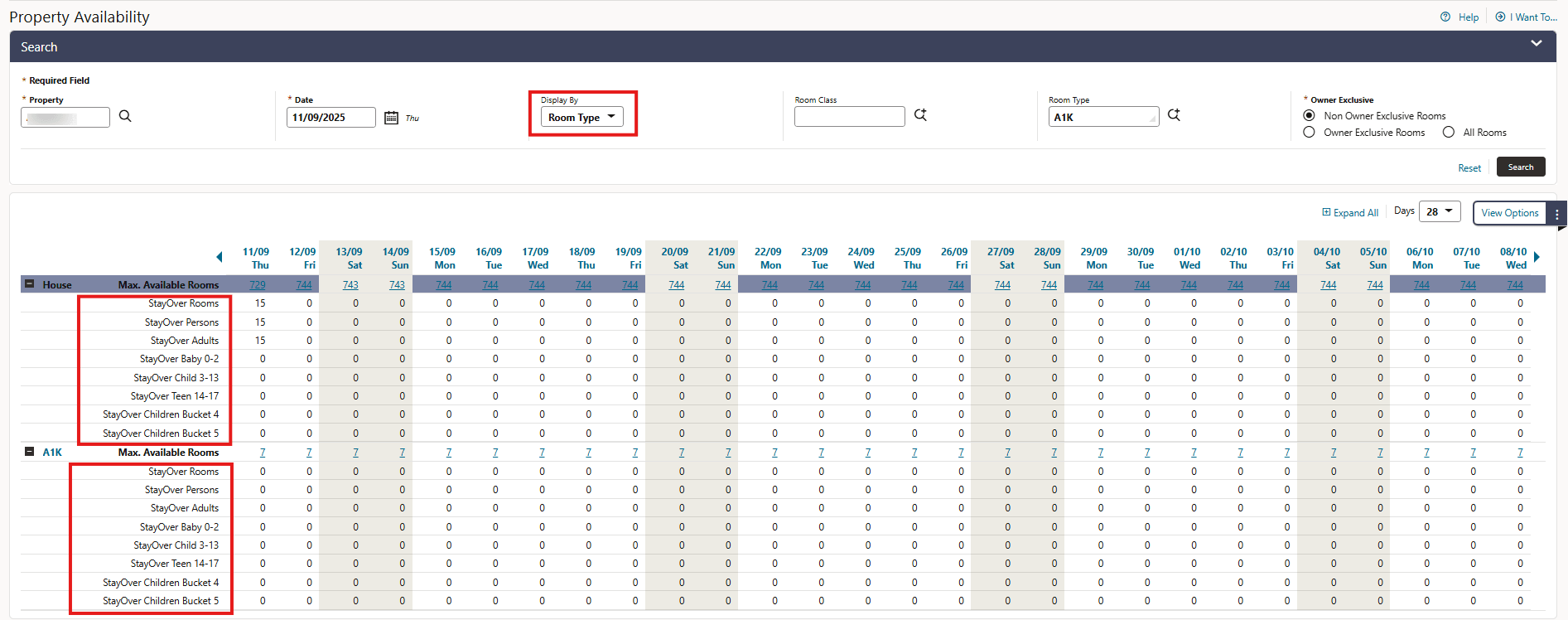
Task: Open View Options
Action: point(1509,213)
